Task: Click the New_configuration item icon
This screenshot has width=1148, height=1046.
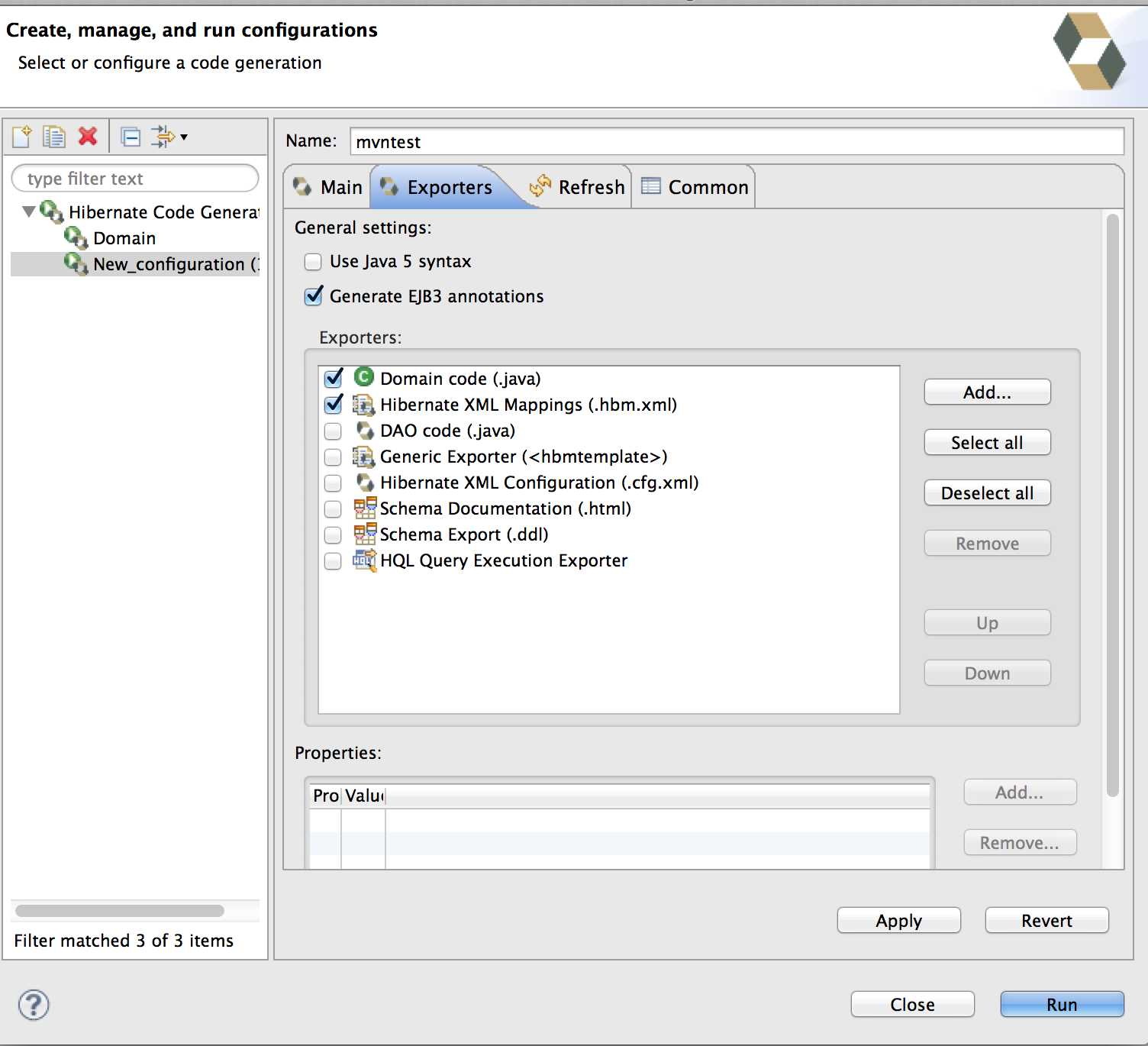Action: tap(76, 263)
